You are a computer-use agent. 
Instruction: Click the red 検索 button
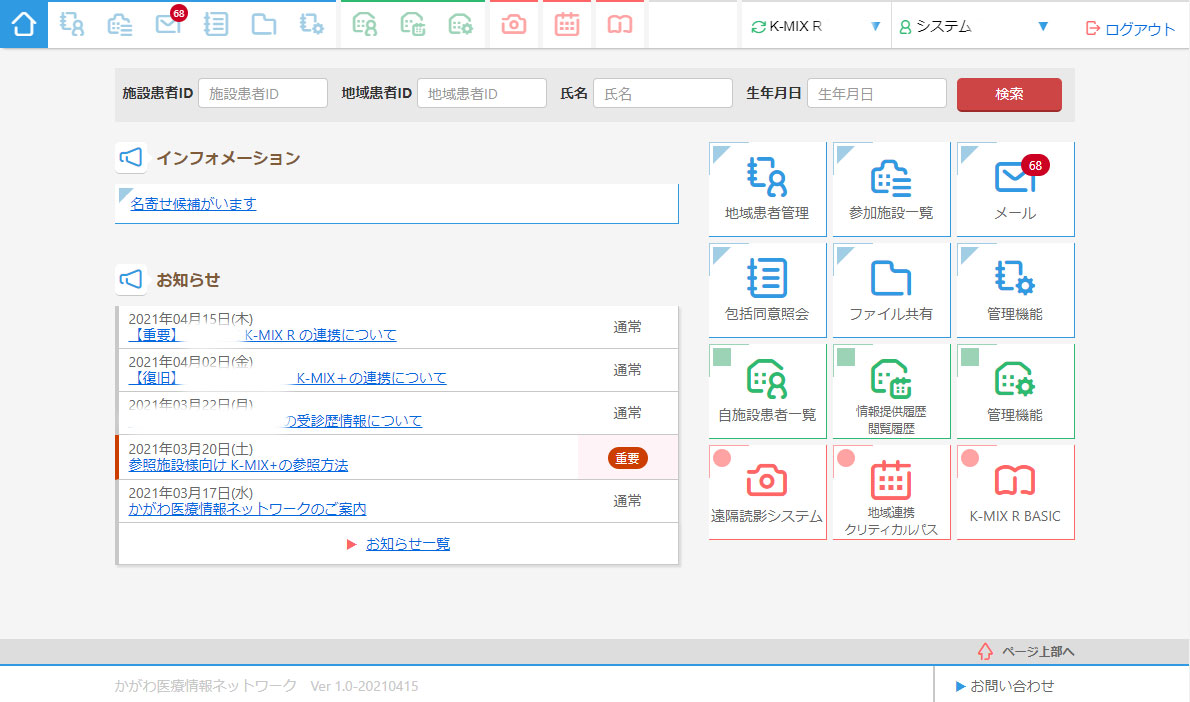(1009, 94)
